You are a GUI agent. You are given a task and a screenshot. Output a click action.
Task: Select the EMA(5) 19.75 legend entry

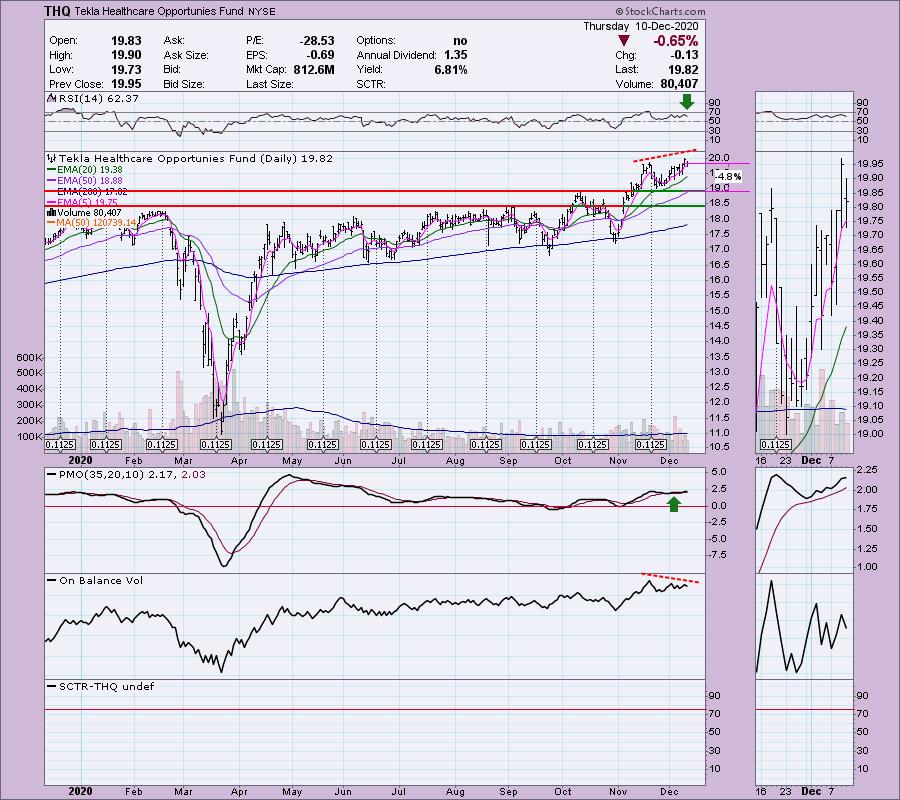pos(83,203)
